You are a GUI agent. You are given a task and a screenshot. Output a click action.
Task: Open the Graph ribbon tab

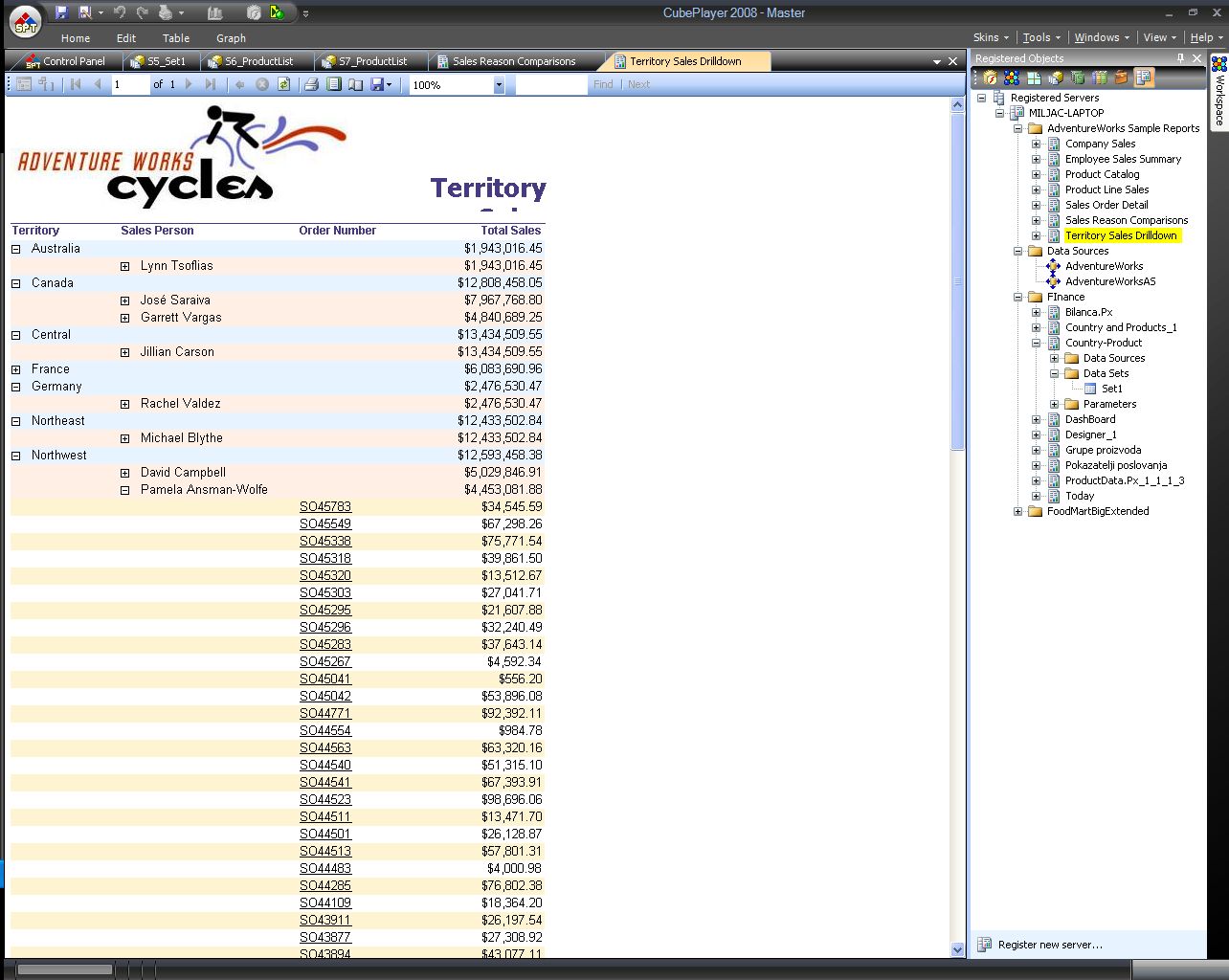(x=231, y=38)
